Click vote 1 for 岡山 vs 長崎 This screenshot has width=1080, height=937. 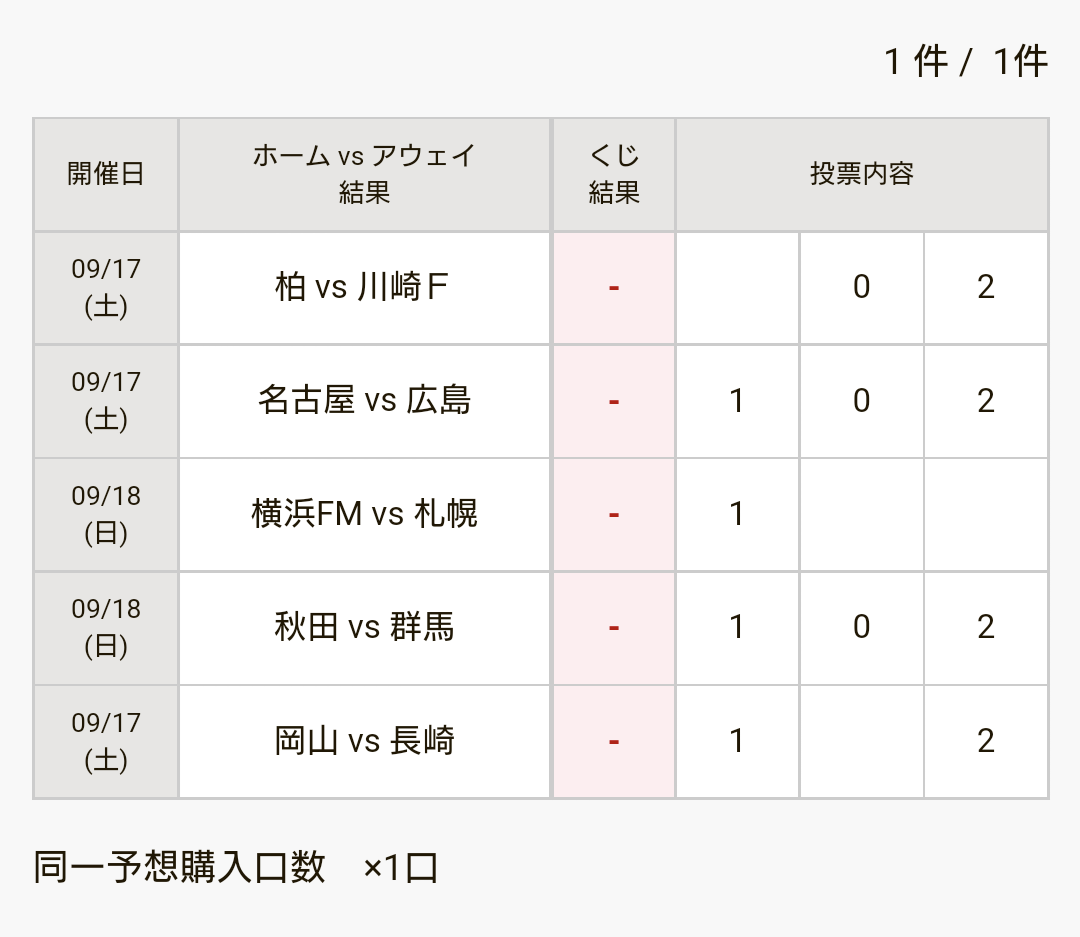pyautogui.click(x=737, y=742)
